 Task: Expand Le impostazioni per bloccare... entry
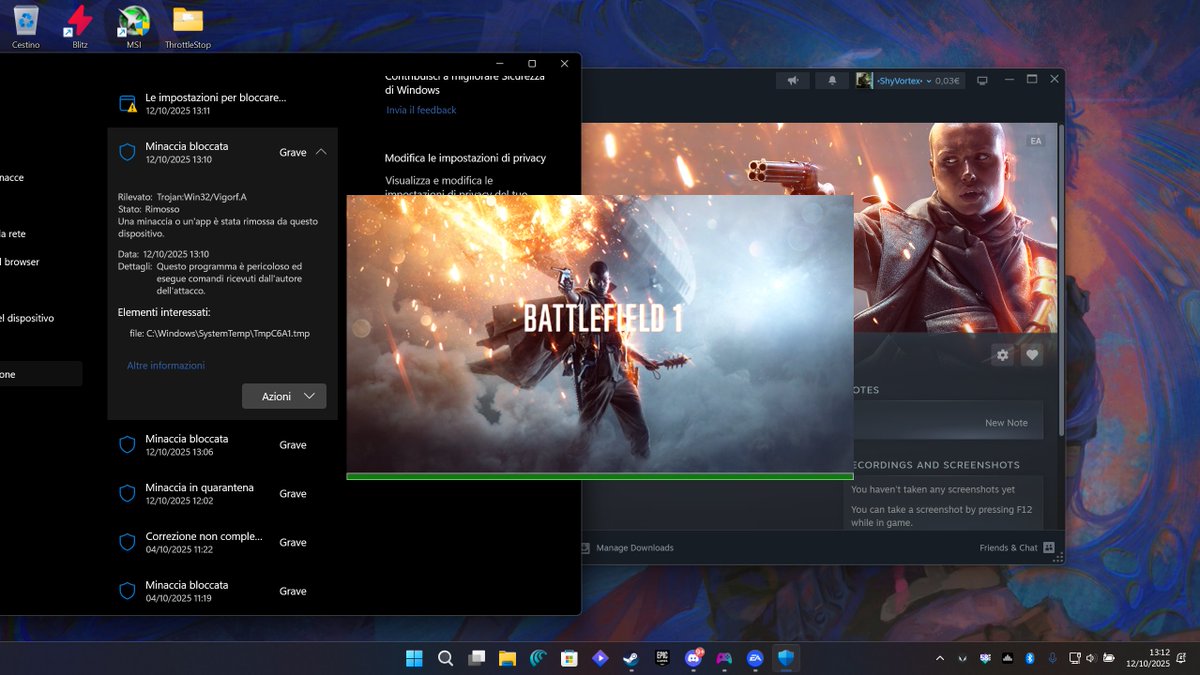[x=222, y=104]
